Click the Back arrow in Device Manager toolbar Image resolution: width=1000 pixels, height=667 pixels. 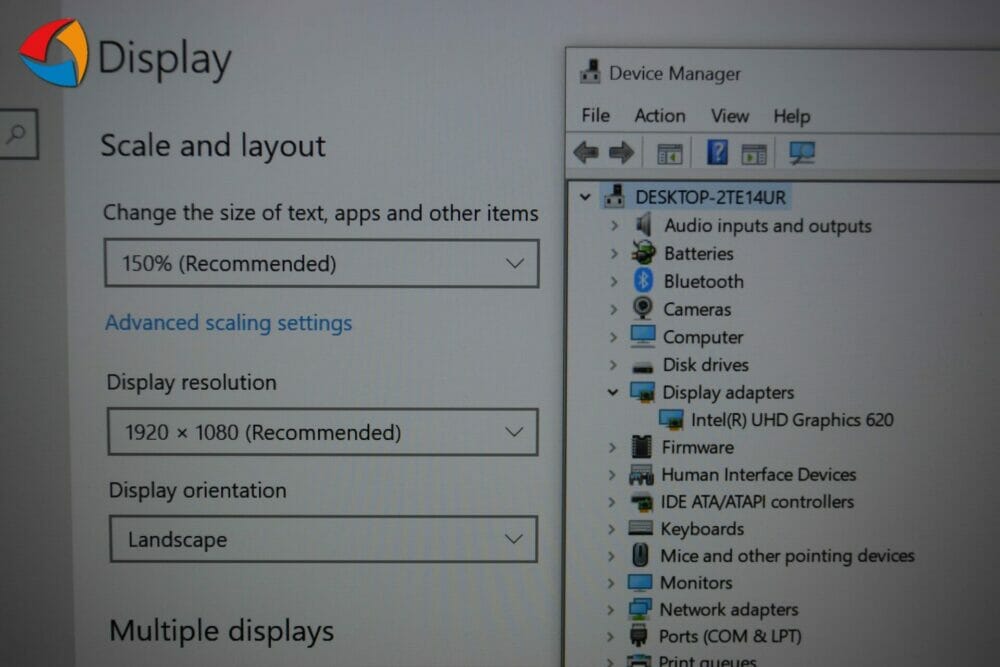pyautogui.click(x=585, y=153)
